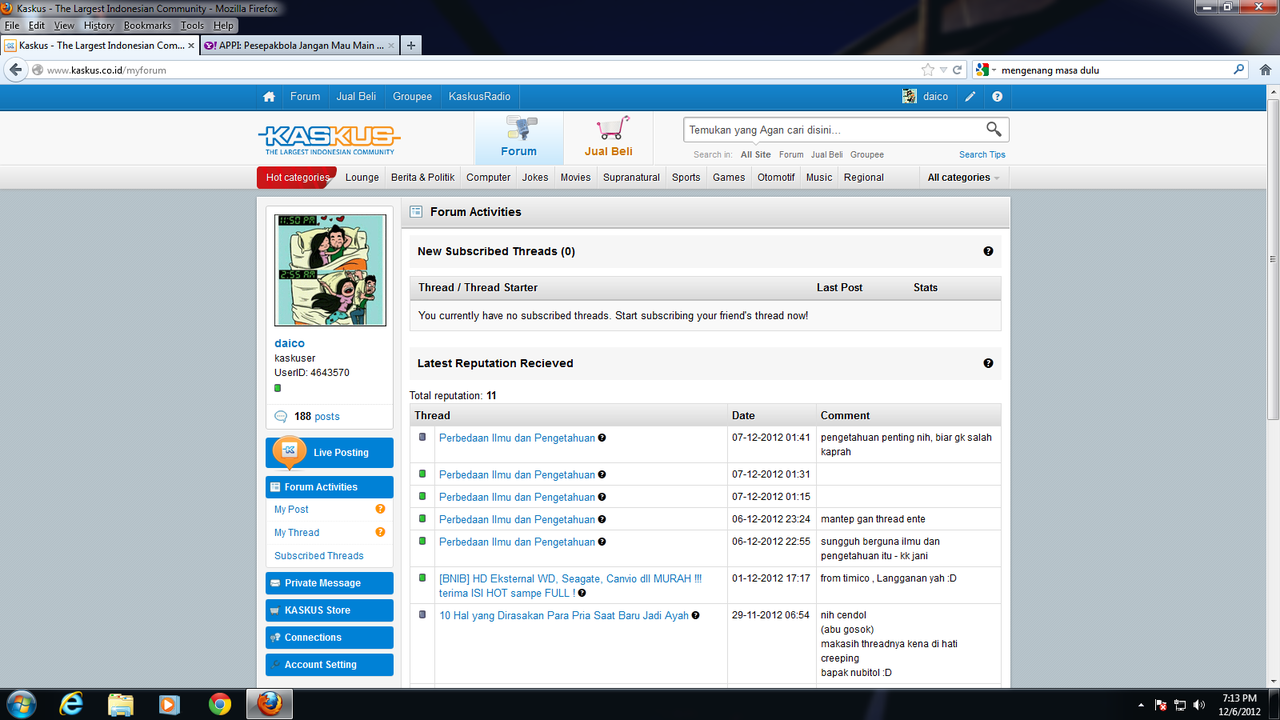Image resolution: width=1280 pixels, height=720 pixels.
Task: Open the Otomotif category
Action: pyautogui.click(x=776, y=177)
